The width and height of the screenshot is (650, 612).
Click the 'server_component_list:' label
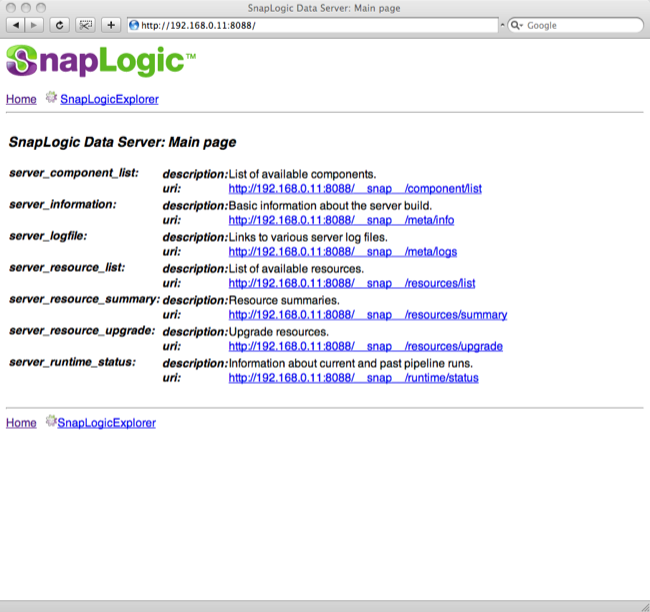pyautogui.click(x=74, y=173)
